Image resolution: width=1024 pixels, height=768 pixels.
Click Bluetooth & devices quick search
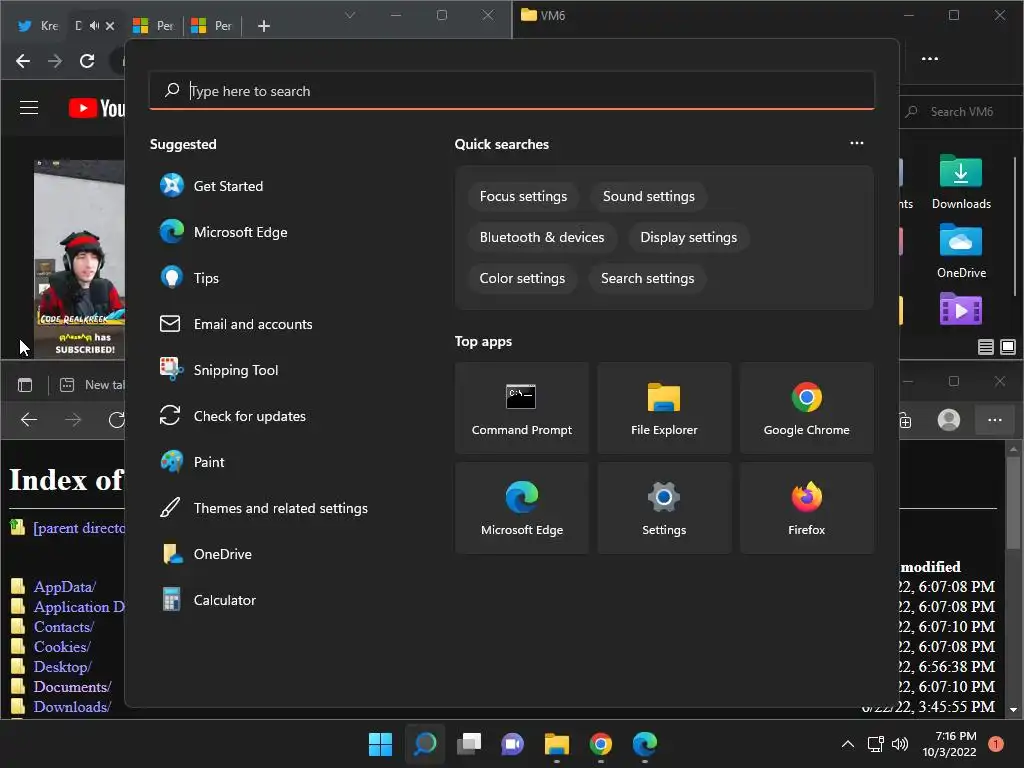(541, 238)
